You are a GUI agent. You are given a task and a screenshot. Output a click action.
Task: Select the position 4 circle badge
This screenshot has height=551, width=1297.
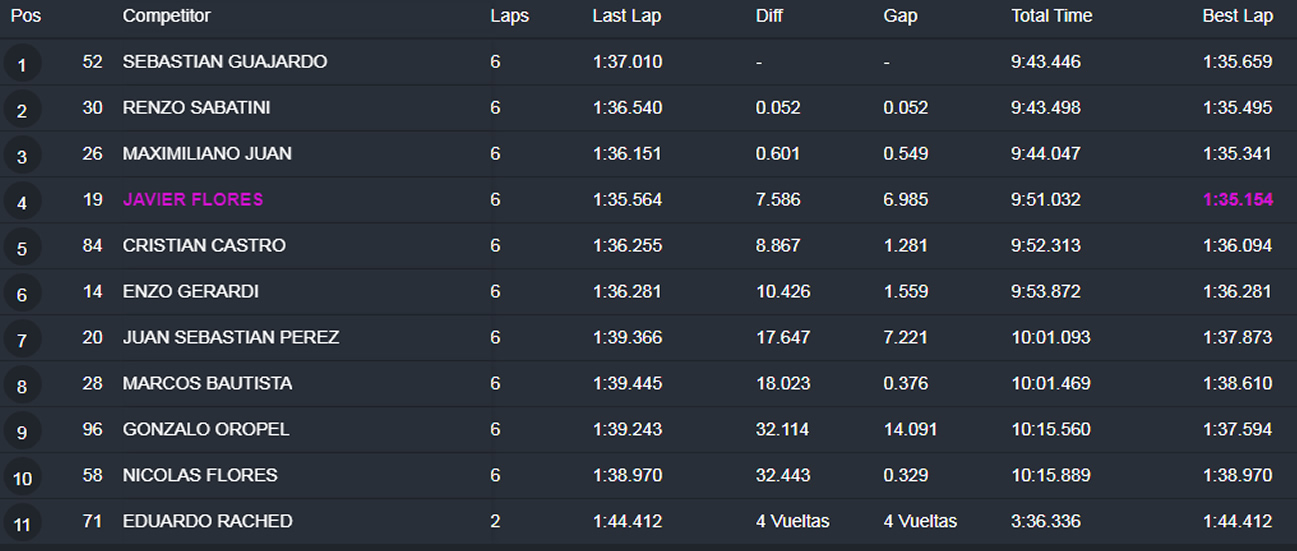(x=22, y=203)
